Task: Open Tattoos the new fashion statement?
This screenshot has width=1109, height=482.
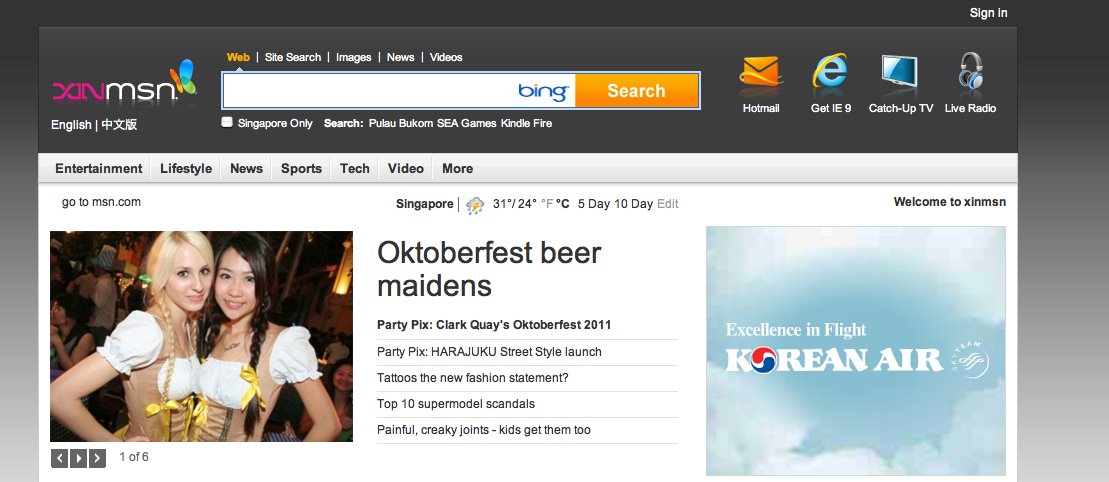Action: tap(472, 378)
